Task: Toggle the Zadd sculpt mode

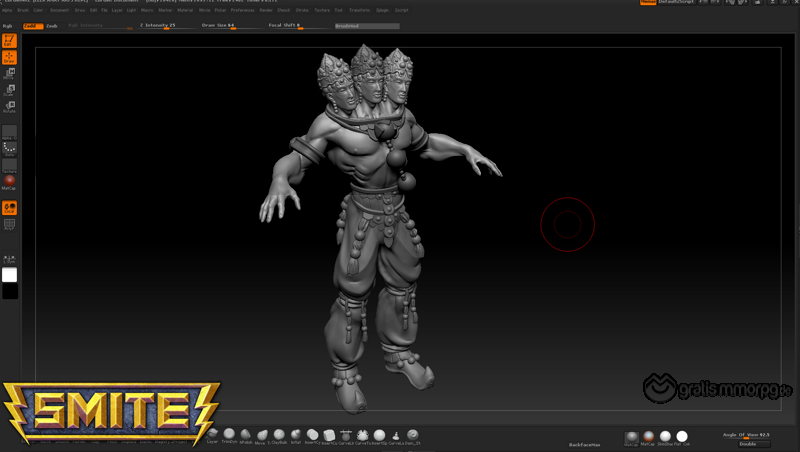Action: click(32, 25)
